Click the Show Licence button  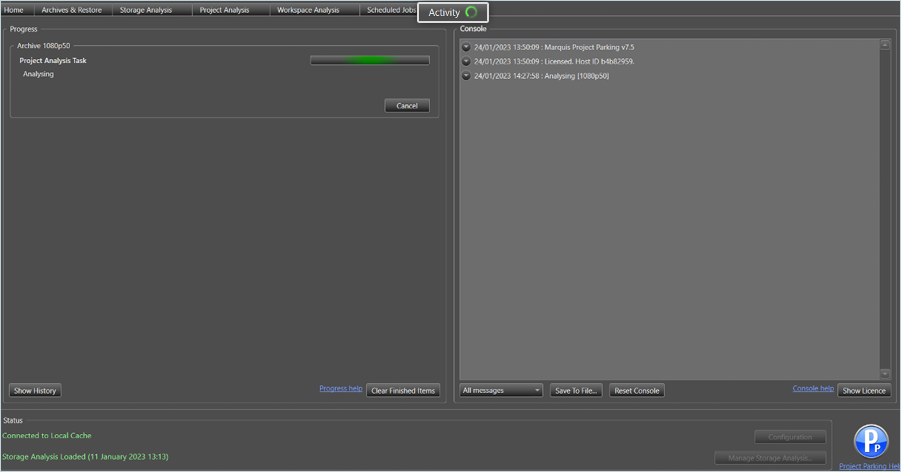[864, 390]
